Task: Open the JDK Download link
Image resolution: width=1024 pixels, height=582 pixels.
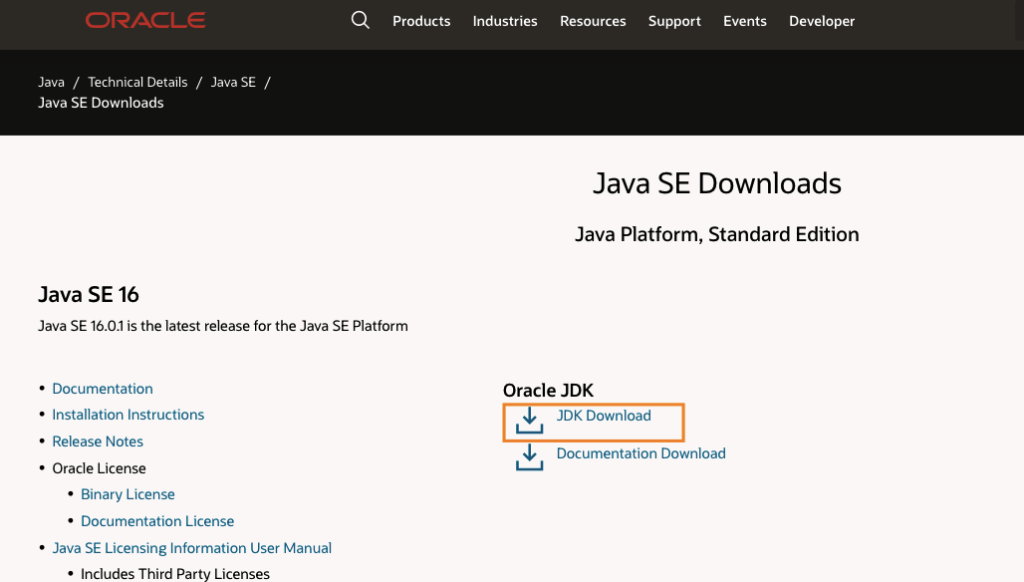Action: (604, 416)
